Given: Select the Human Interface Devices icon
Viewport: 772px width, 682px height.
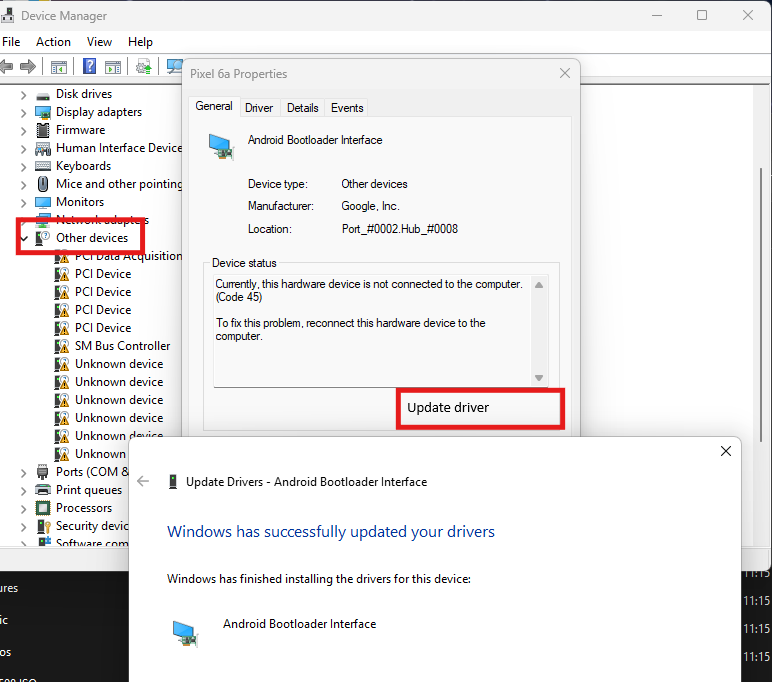Looking at the screenshot, I should pos(43,149).
